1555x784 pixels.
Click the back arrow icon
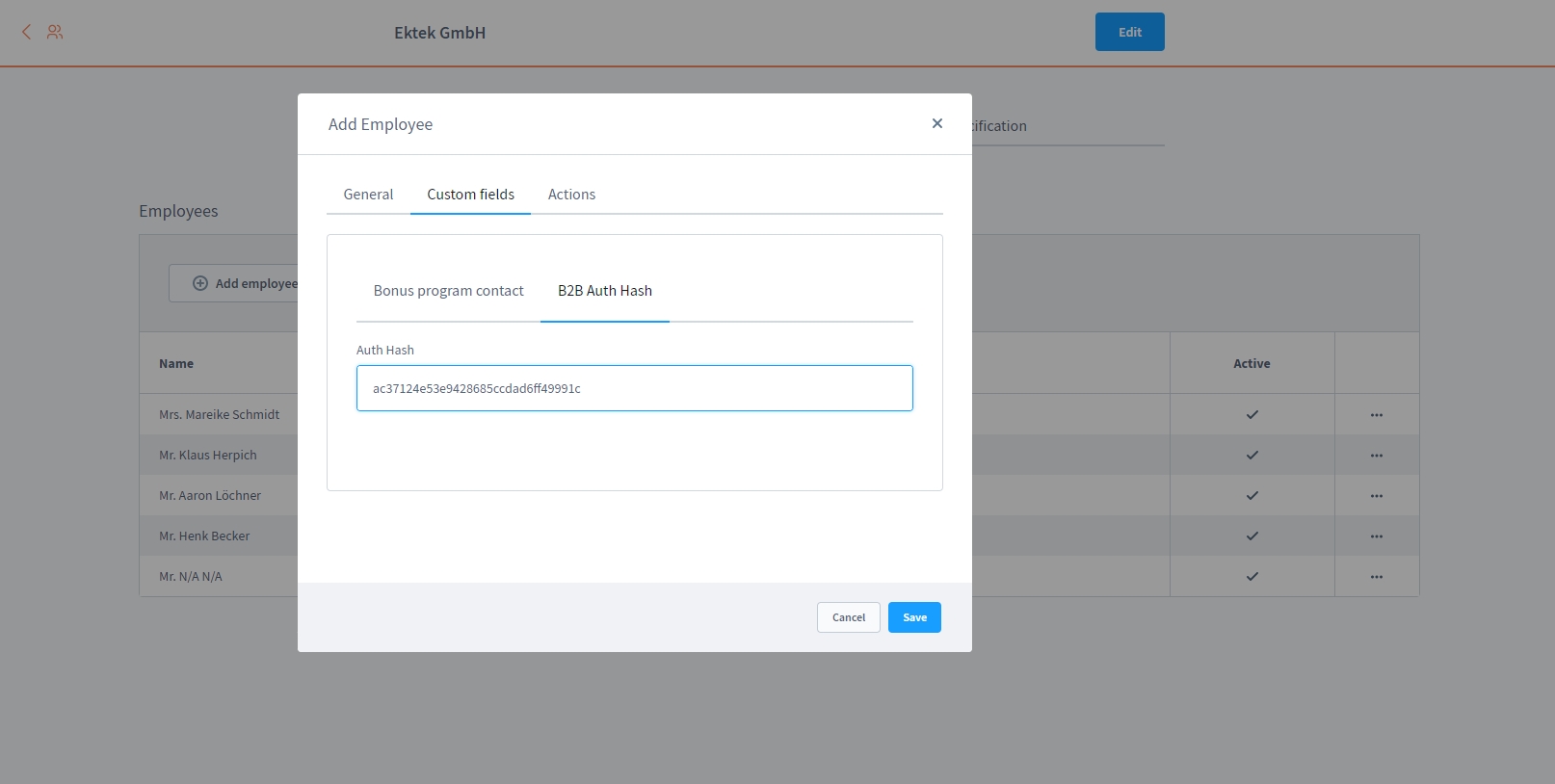tap(26, 32)
